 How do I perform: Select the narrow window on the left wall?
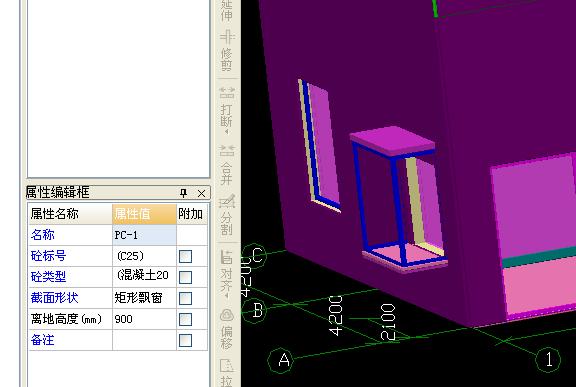(x=319, y=145)
